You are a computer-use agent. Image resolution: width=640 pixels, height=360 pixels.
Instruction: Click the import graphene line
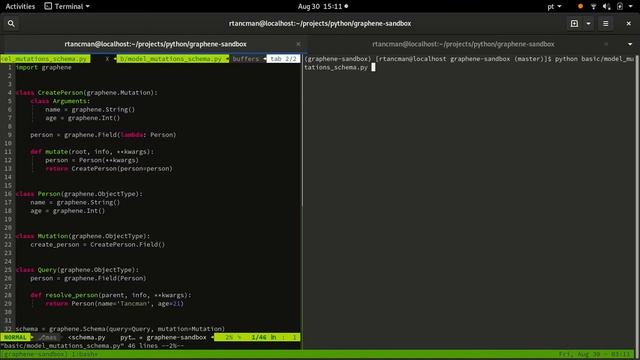click(43, 67)
